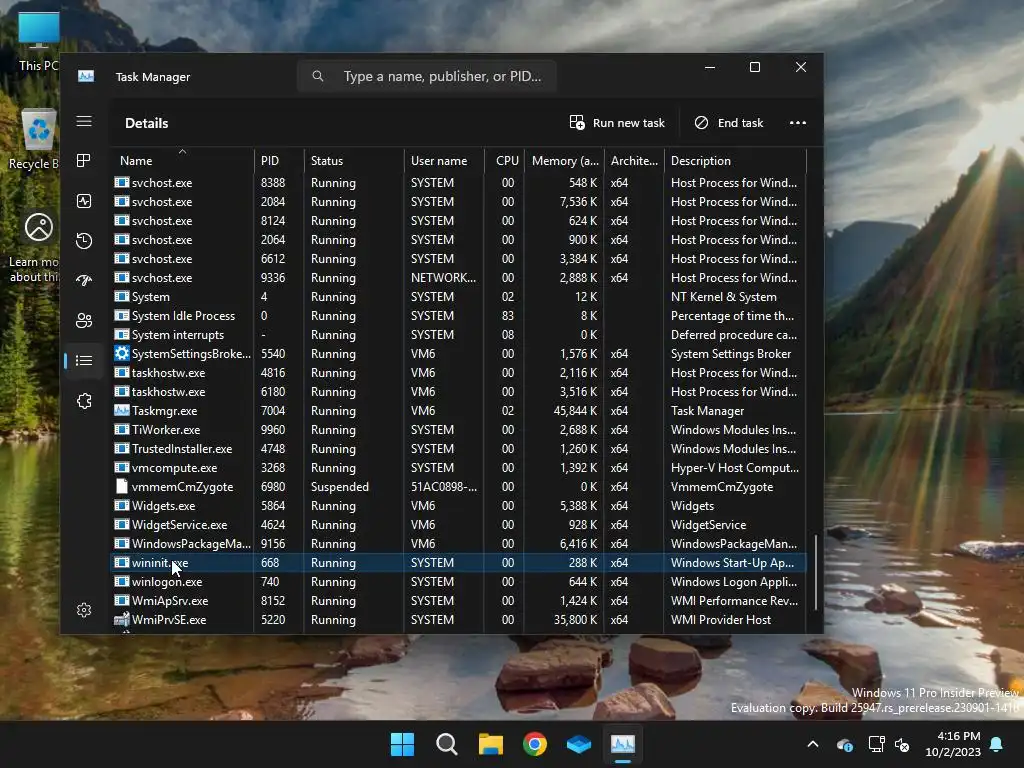Viewport: 1024px width, 768px height.
Task: Sort by Description column header
Action: pyautogui.click(x=735, y=161)
